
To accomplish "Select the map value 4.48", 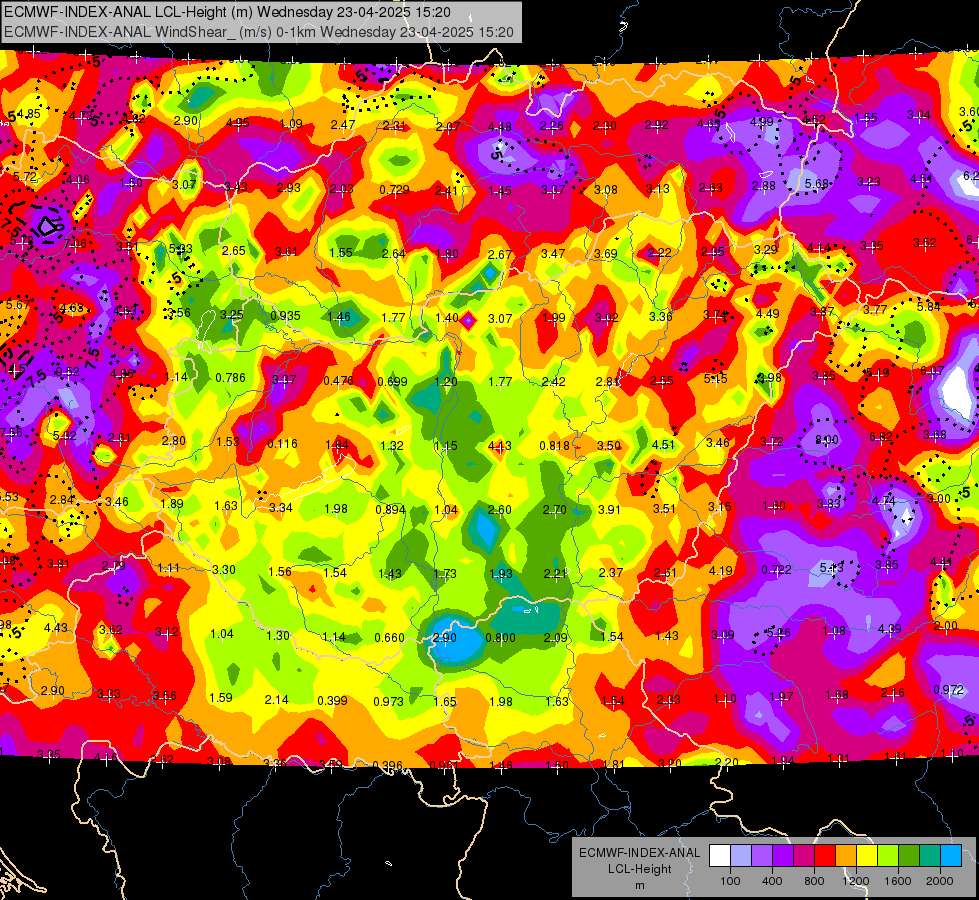I will point(499,127).
